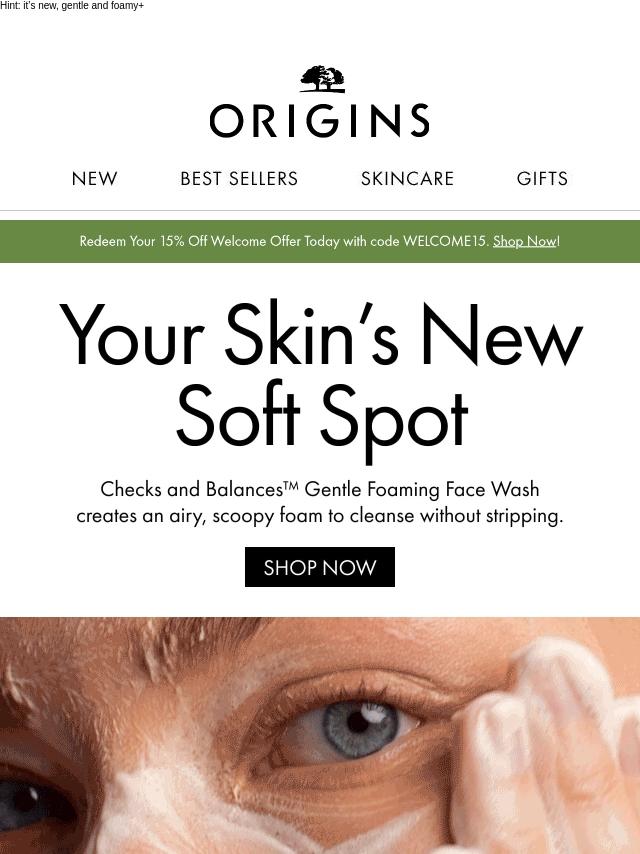Image resolution: width=640 pixels, height=854 pixels.
Task: Click the "Gentle Foaming Face Wash" text
Action: pos(422,489)
